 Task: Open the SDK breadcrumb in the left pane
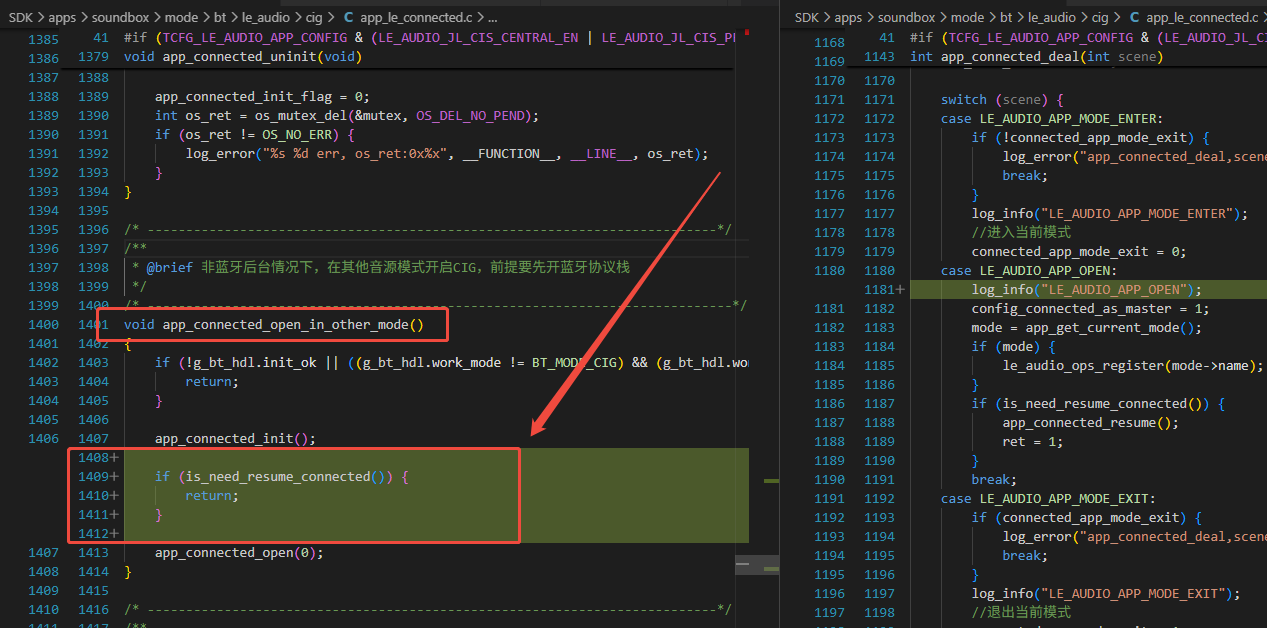pyautogui.click(x=22, y=17)
